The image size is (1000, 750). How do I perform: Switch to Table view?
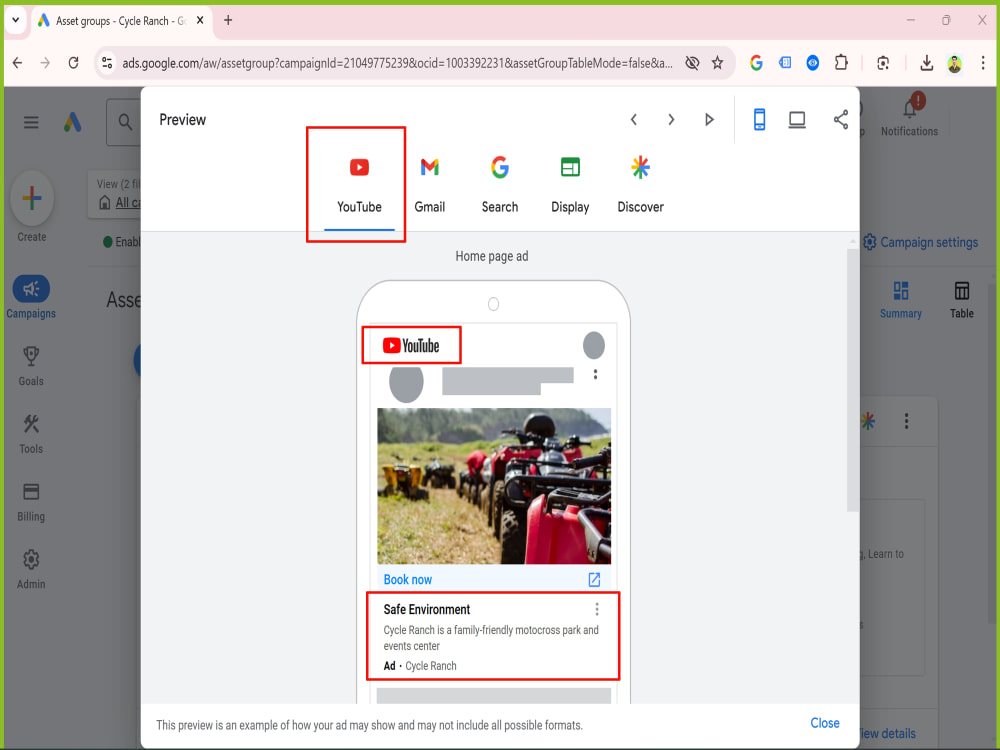(x=961, y=300)
